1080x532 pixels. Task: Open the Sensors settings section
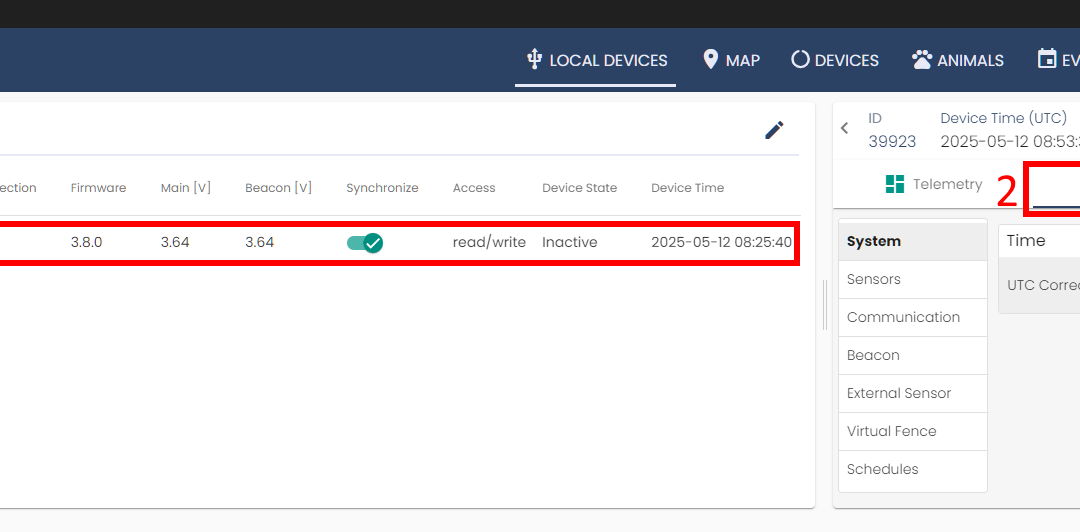pyautogui.click(x=912, y=279)
